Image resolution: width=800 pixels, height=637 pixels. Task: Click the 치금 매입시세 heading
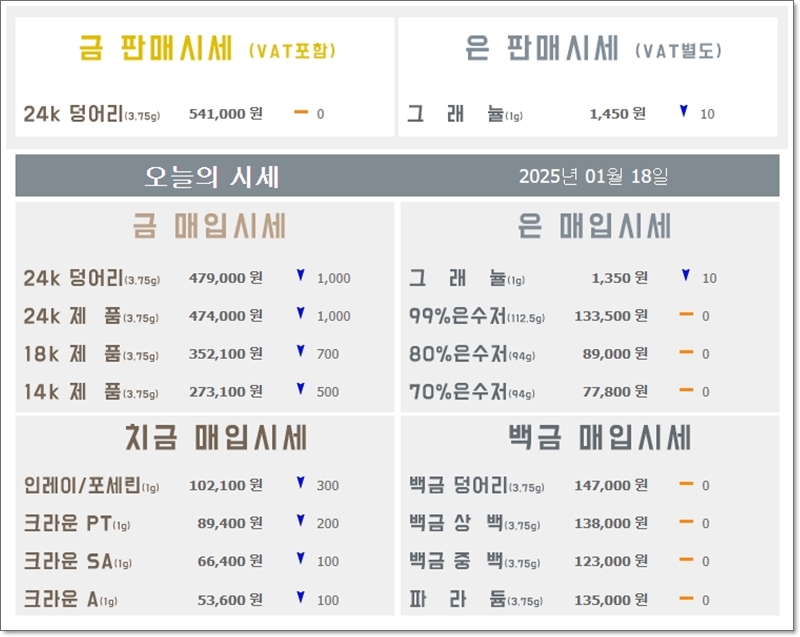(x=216, y=438)
